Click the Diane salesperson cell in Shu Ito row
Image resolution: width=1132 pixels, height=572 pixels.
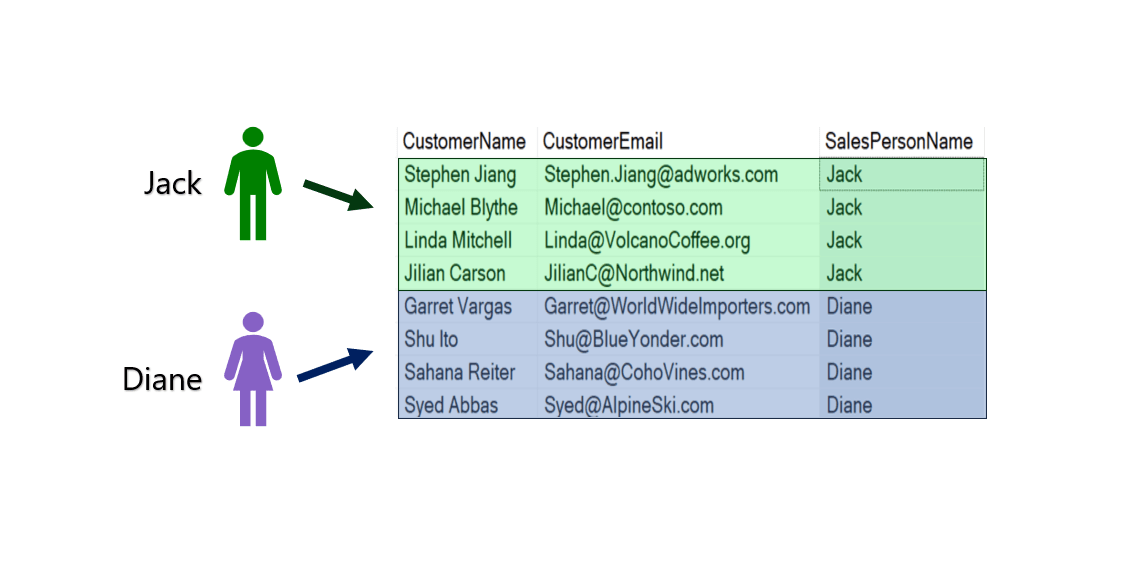902,339
